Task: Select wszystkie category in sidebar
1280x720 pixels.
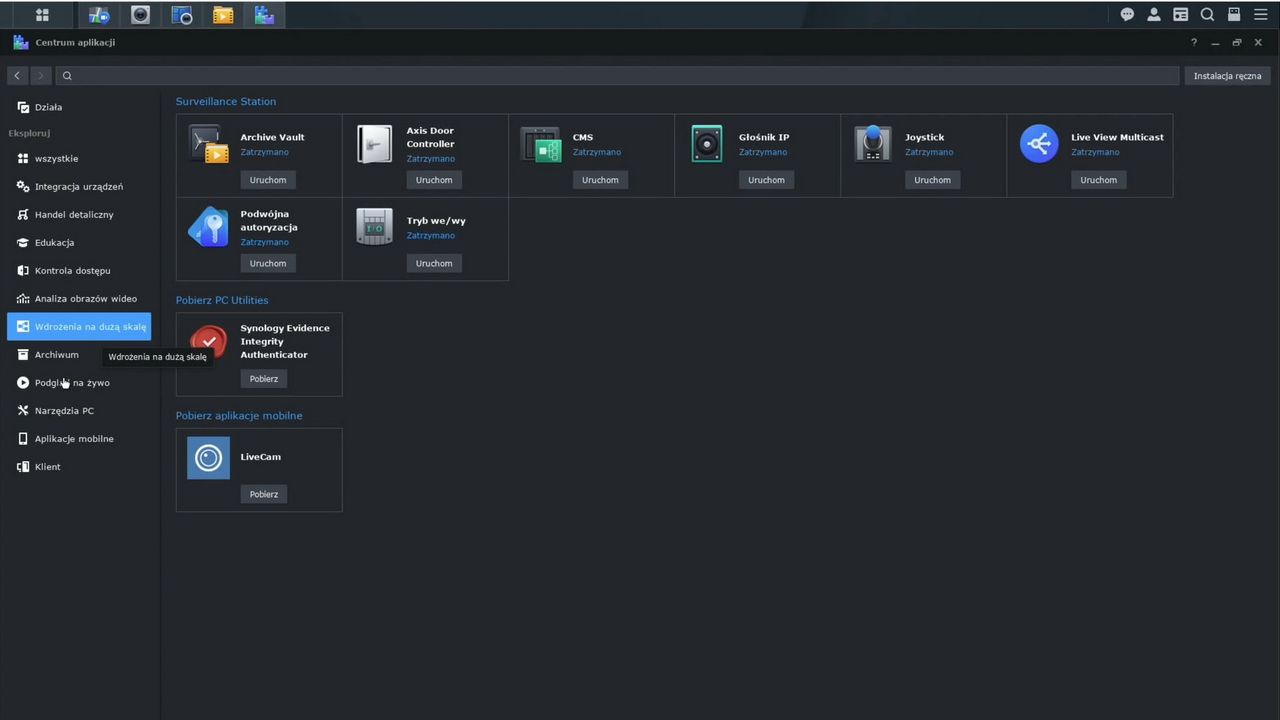Action: pyautogui.click(x=79, y=158)
